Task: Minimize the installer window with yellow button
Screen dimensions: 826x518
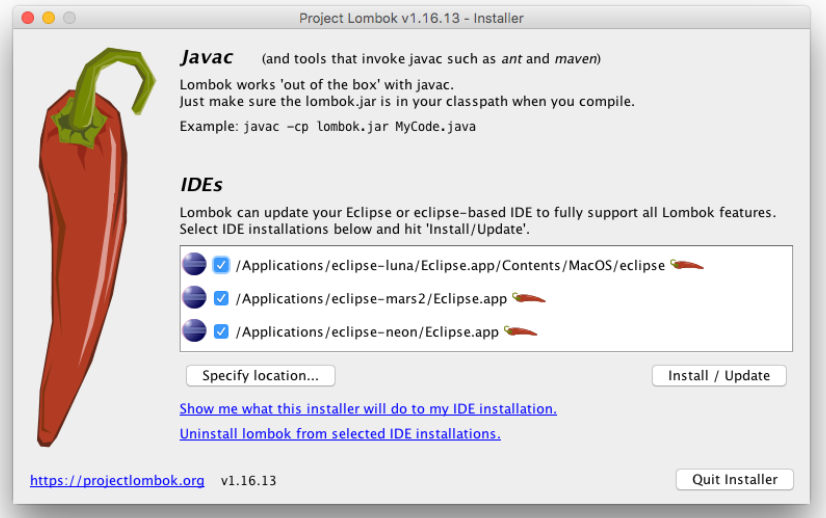Action: point(48,18)
